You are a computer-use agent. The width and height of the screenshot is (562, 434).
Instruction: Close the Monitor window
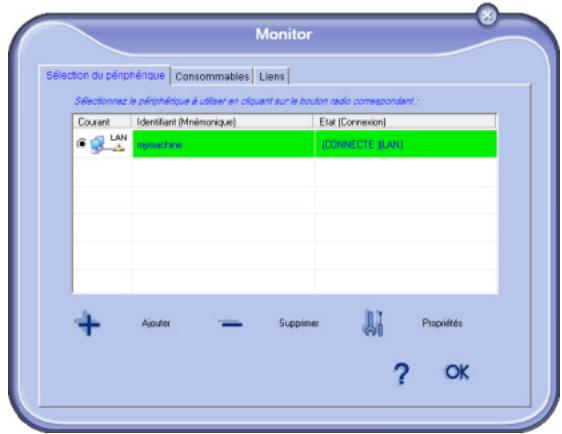pyautogui.click(x=487, y=15)
